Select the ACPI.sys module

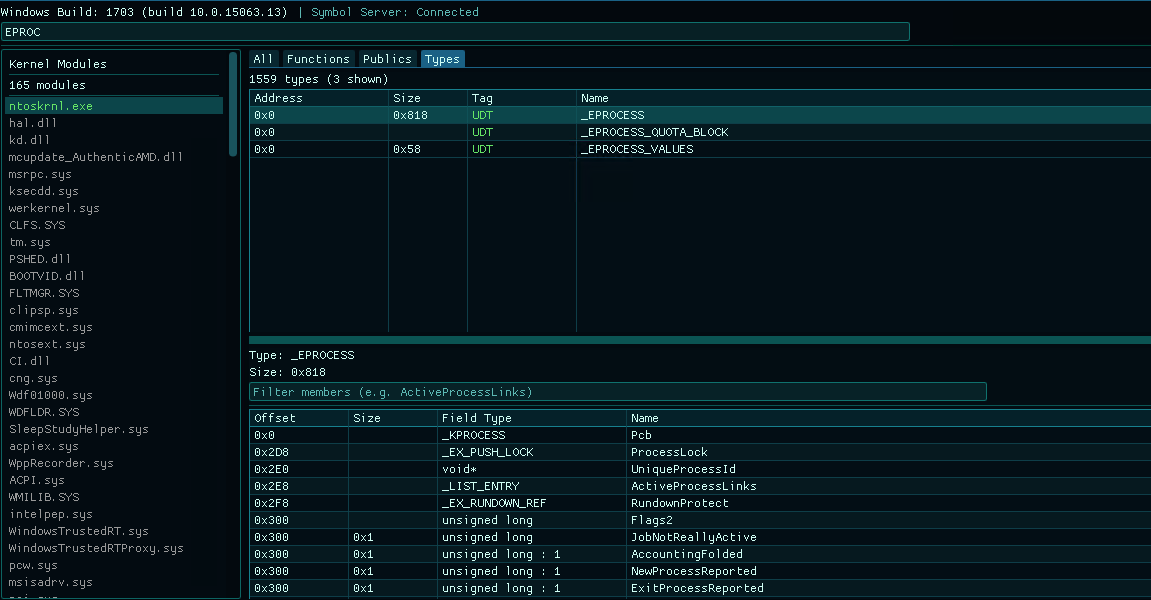coord(114,480)
